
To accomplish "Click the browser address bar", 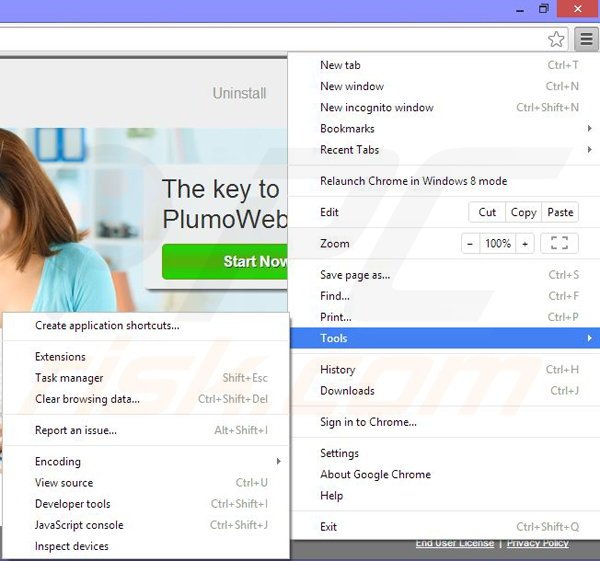I will click(272, 39).
